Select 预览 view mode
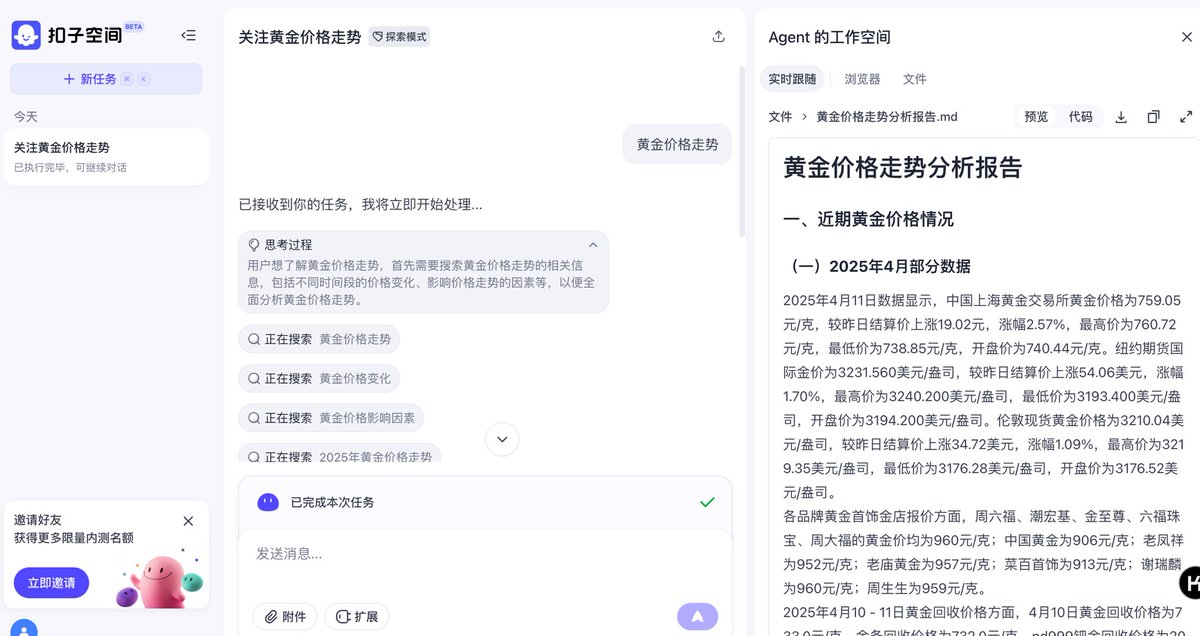Viewport: 1200px width, 636px height. [1036, 117]
